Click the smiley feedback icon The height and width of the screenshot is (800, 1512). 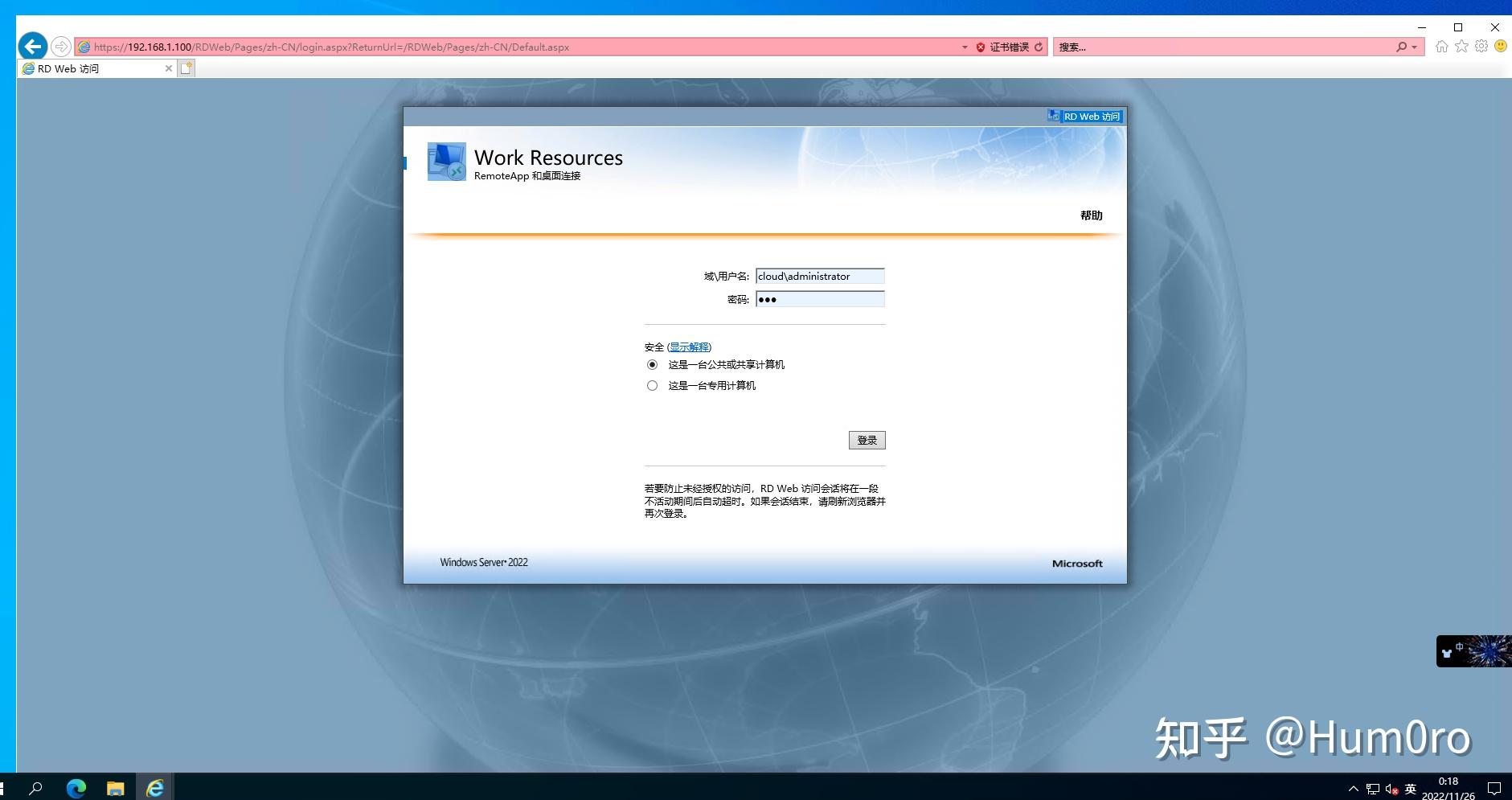(1500, 46)
